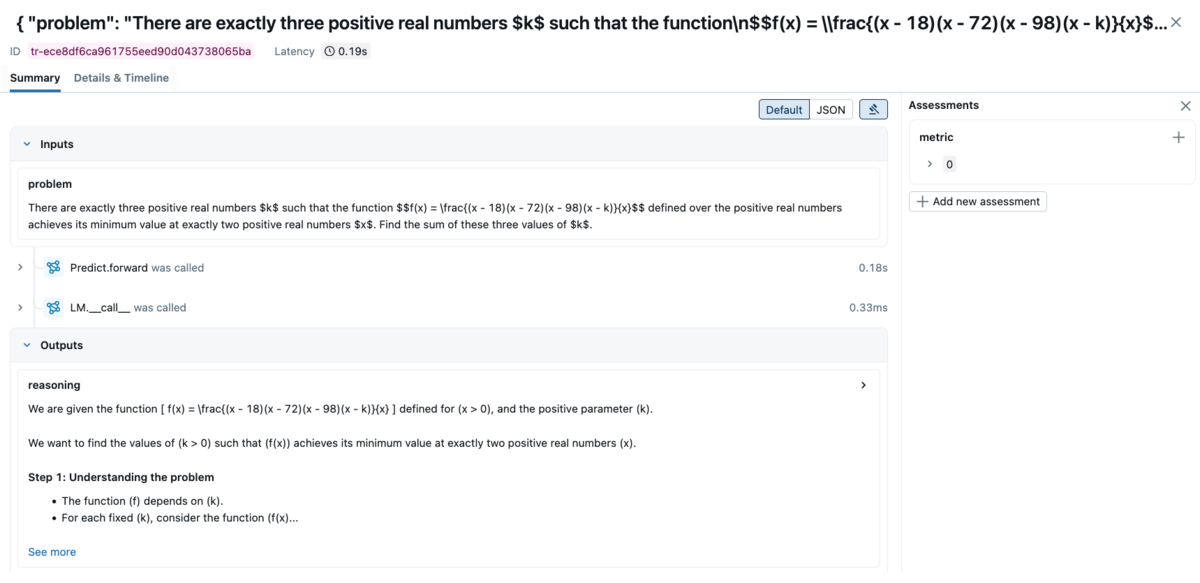The height and width of the screenshot is (583, 1200).
Task: Open the Summary tab
Action: point(35,78)
